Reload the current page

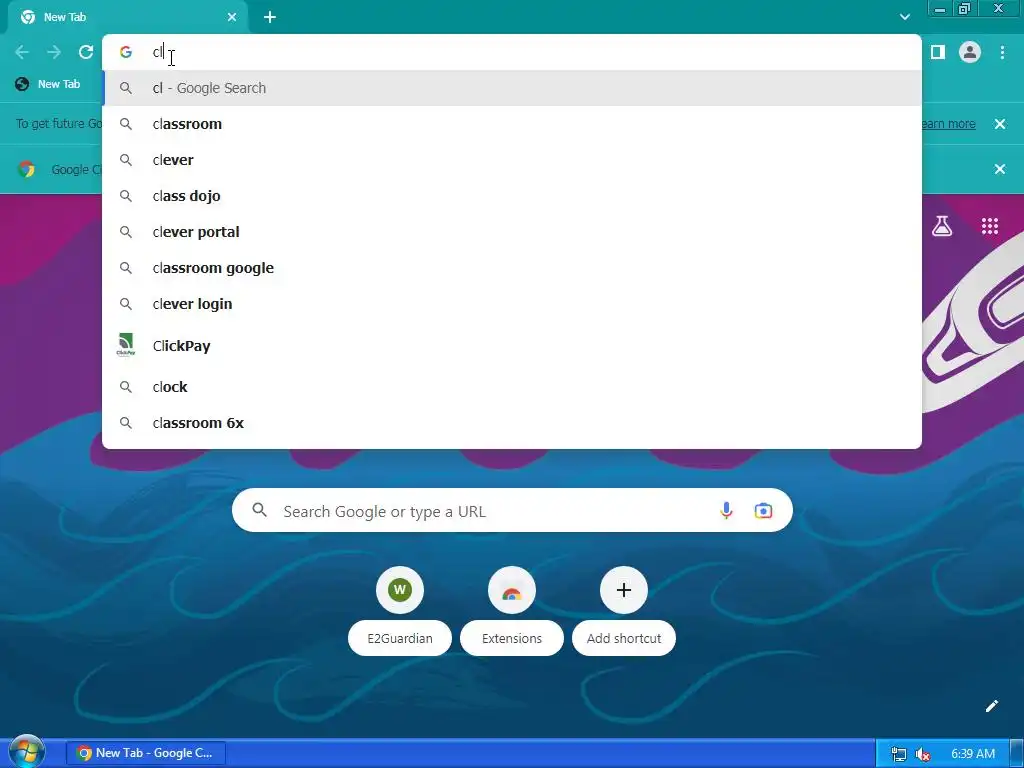[86, 52]
